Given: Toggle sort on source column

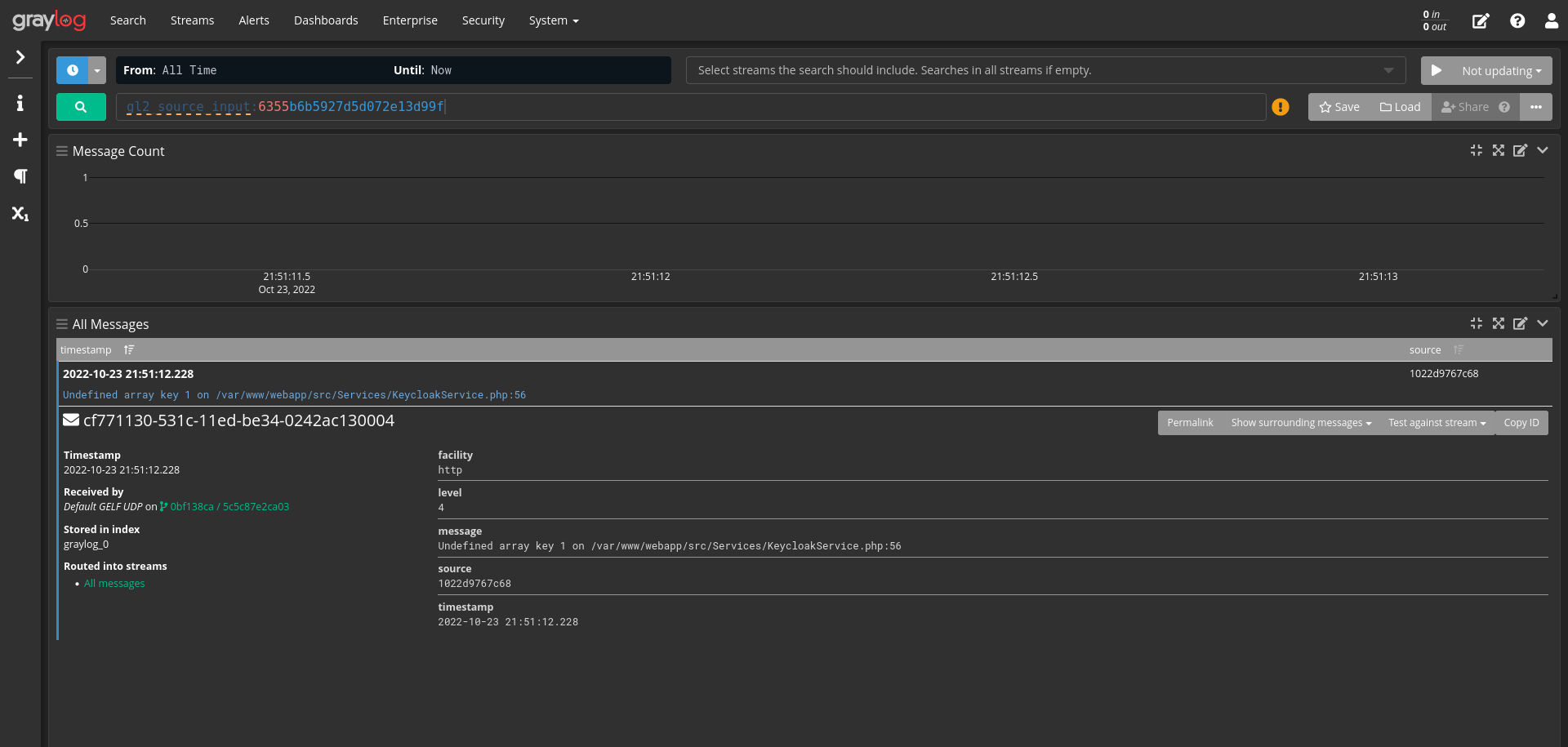Looking at the screenshot, I should (x=1459, y=349).
